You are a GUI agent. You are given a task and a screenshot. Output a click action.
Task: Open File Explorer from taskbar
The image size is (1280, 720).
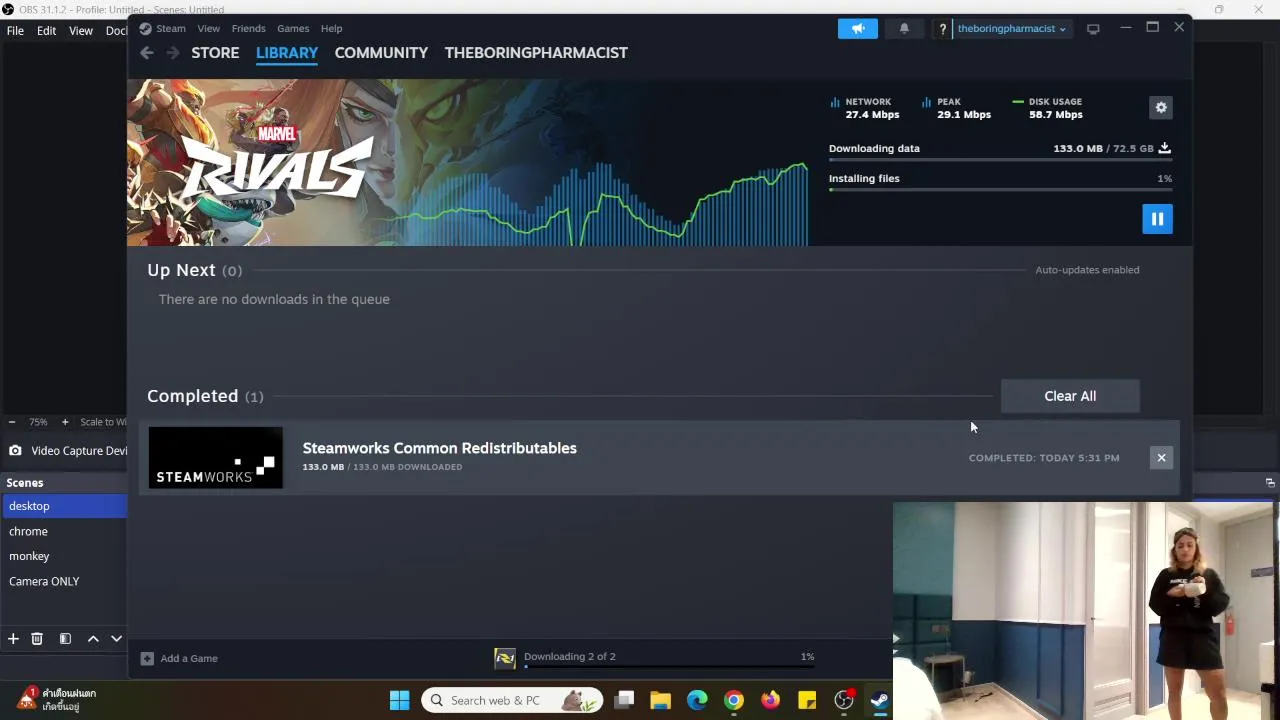[660, 700]
